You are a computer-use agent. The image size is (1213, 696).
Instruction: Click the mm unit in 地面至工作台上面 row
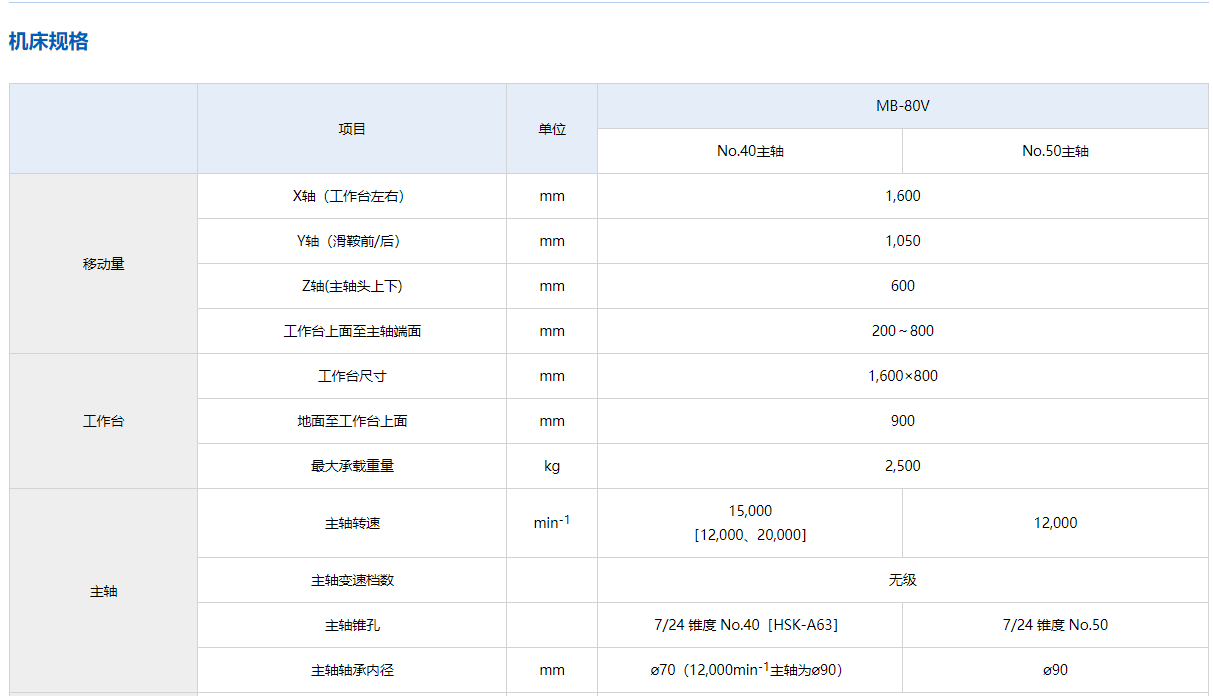coord(552,421)
